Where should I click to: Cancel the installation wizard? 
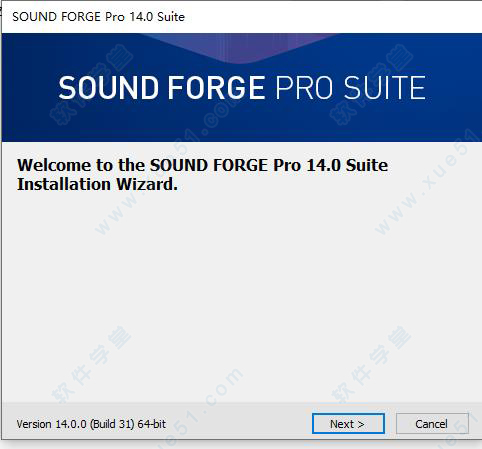pyautogui.click(x=432, y=424)
